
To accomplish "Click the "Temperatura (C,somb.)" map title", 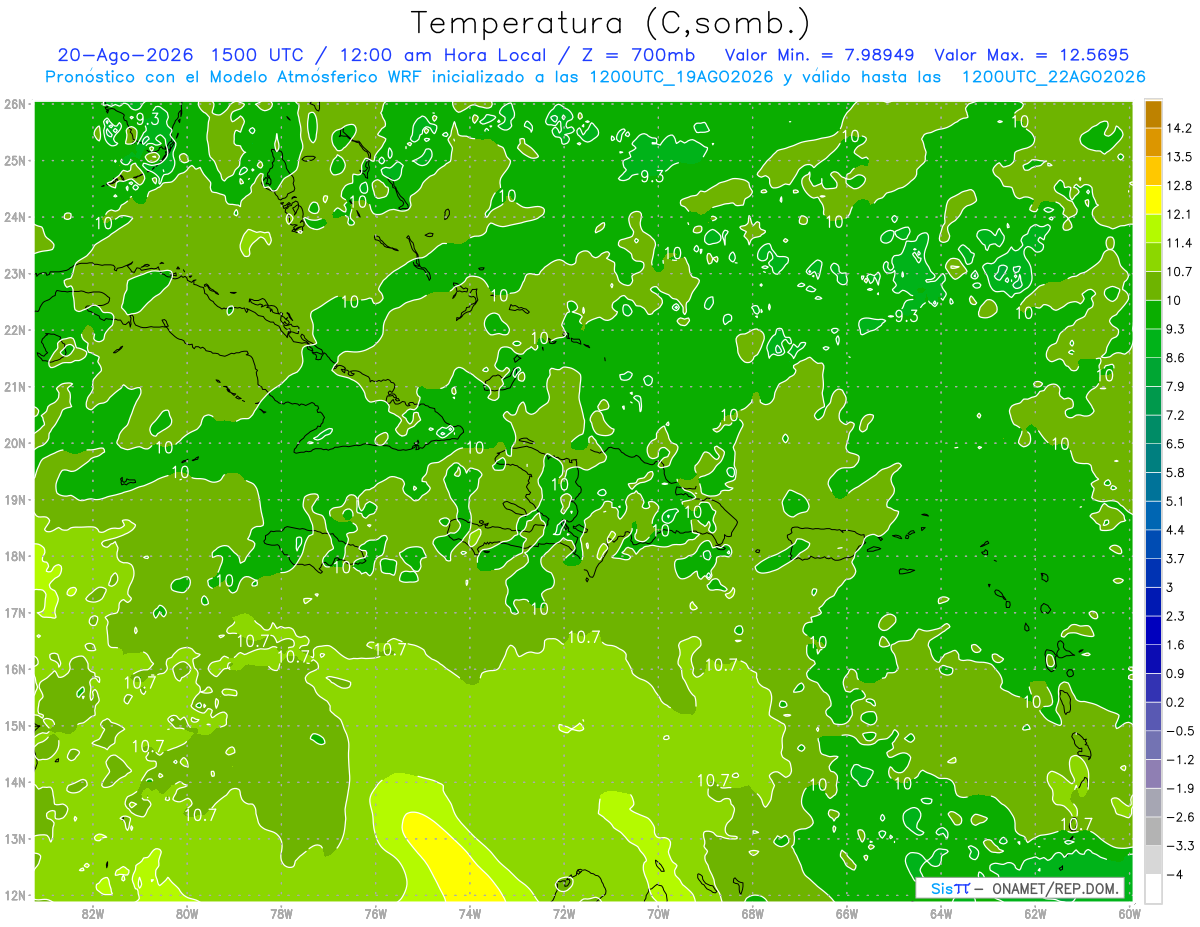I will (610, 23).
